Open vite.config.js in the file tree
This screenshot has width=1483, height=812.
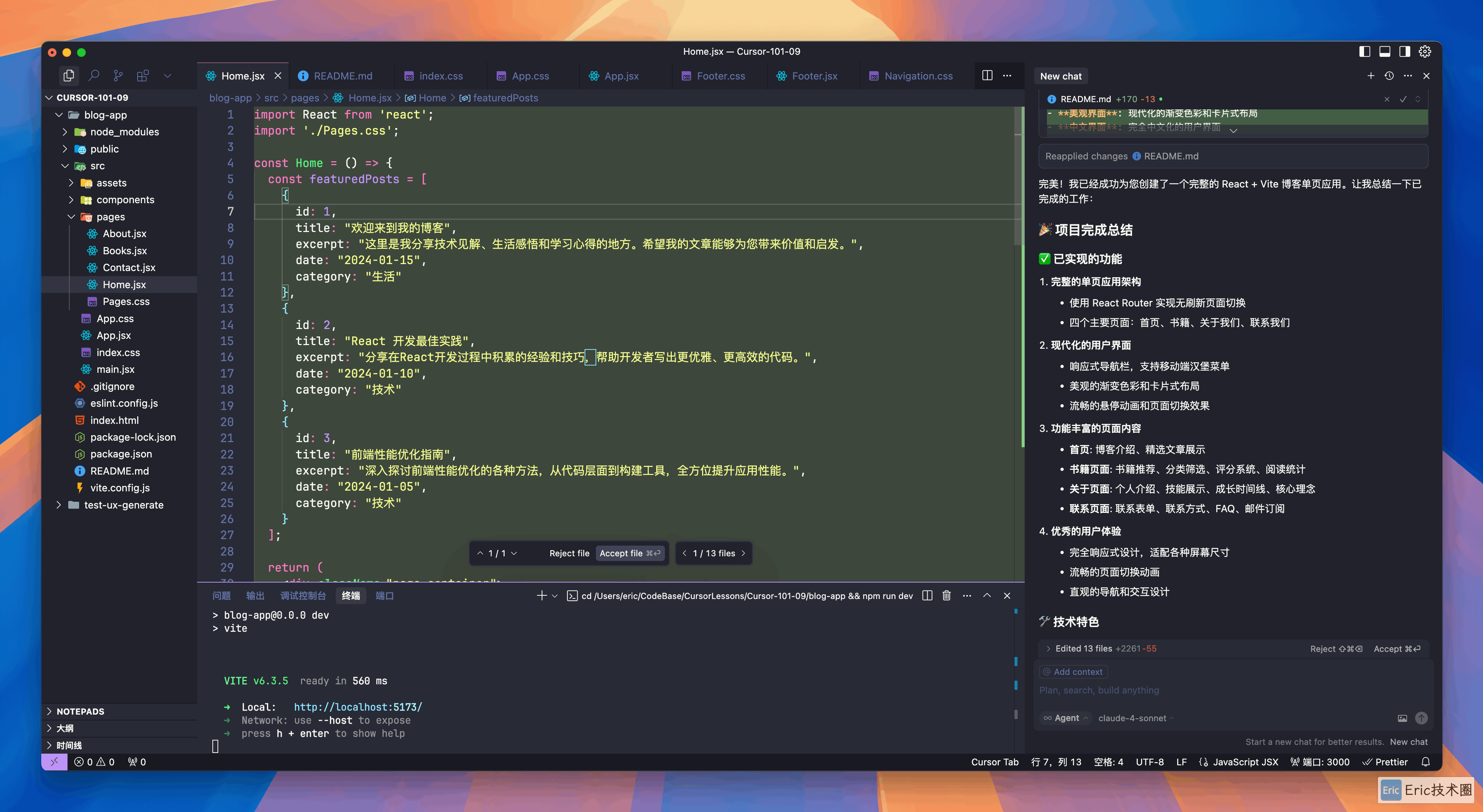[120, 487]
